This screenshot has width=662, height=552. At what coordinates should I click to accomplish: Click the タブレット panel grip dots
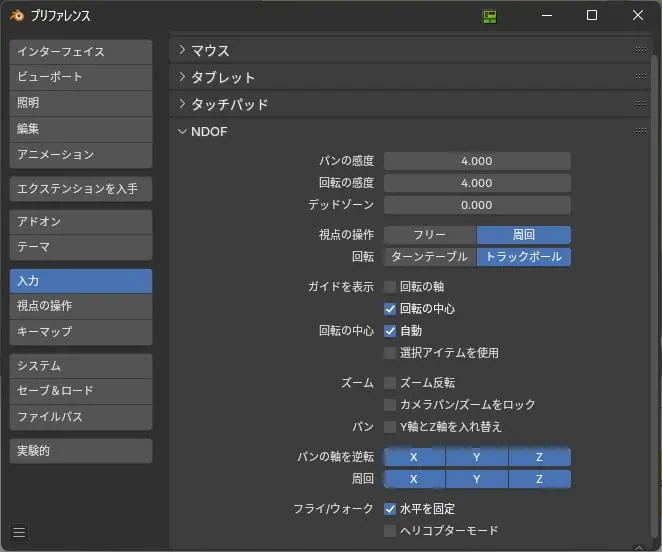coord(640,76)
